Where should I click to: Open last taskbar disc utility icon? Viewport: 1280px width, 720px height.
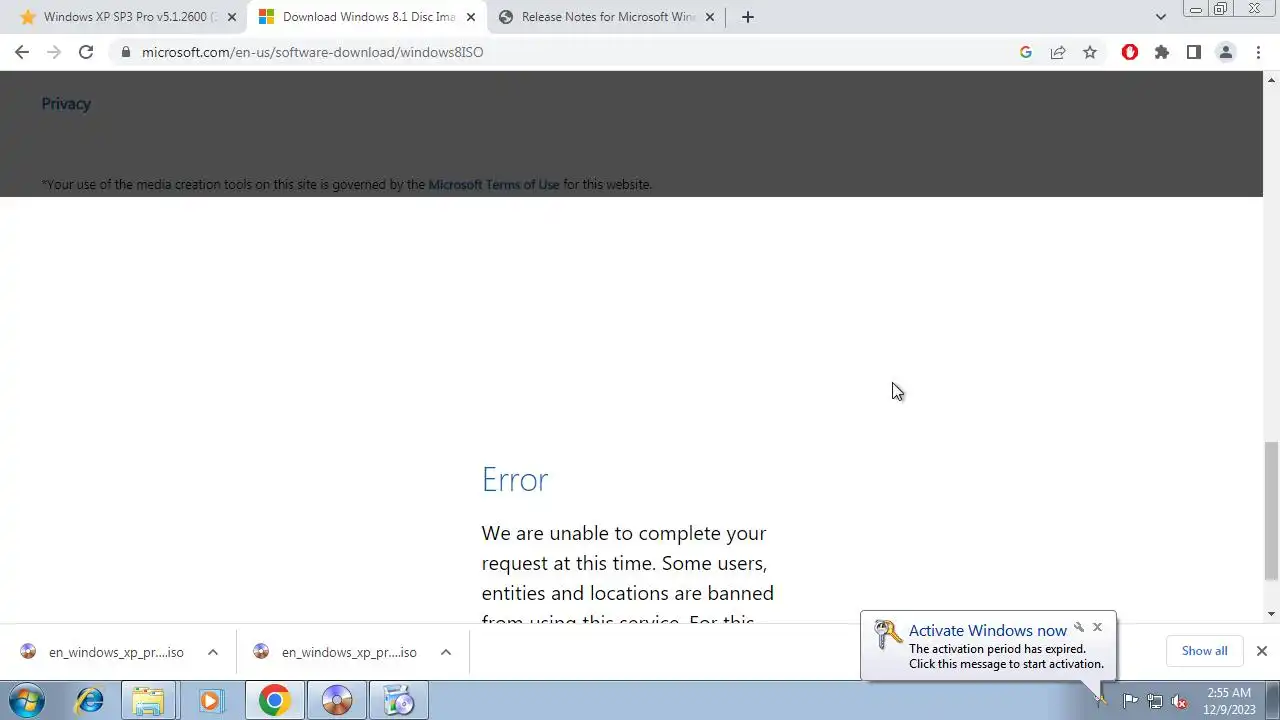pyautogui.click(x=399, y=700)
